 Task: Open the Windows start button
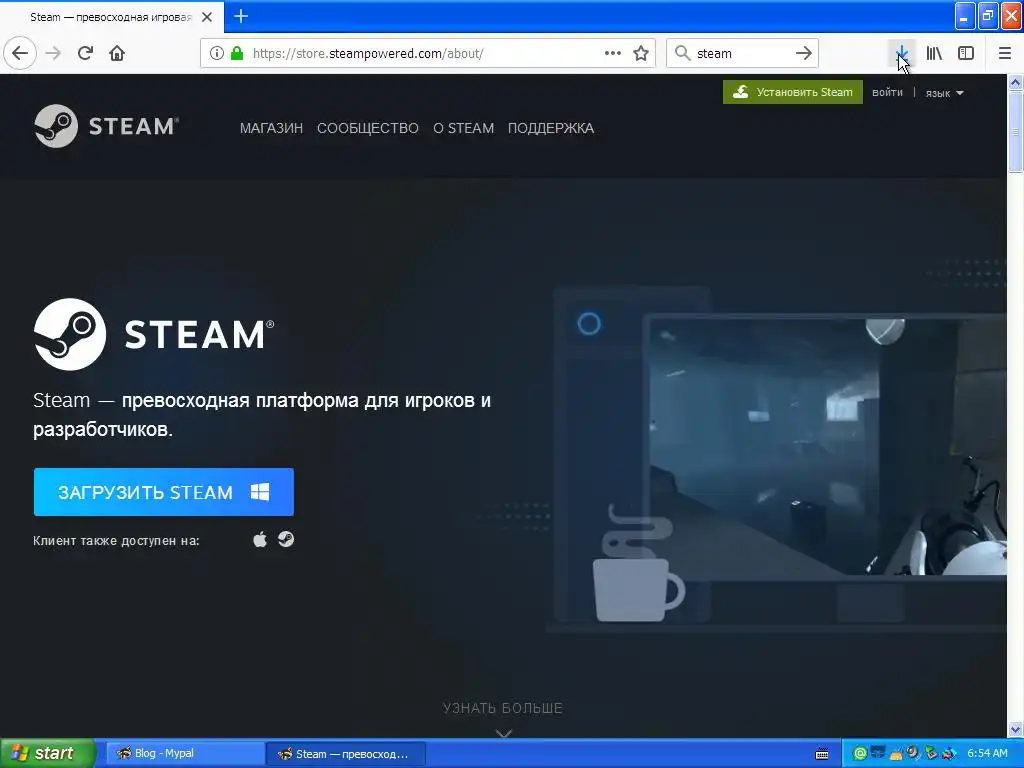pyautogui.click(x=46, y=753)
